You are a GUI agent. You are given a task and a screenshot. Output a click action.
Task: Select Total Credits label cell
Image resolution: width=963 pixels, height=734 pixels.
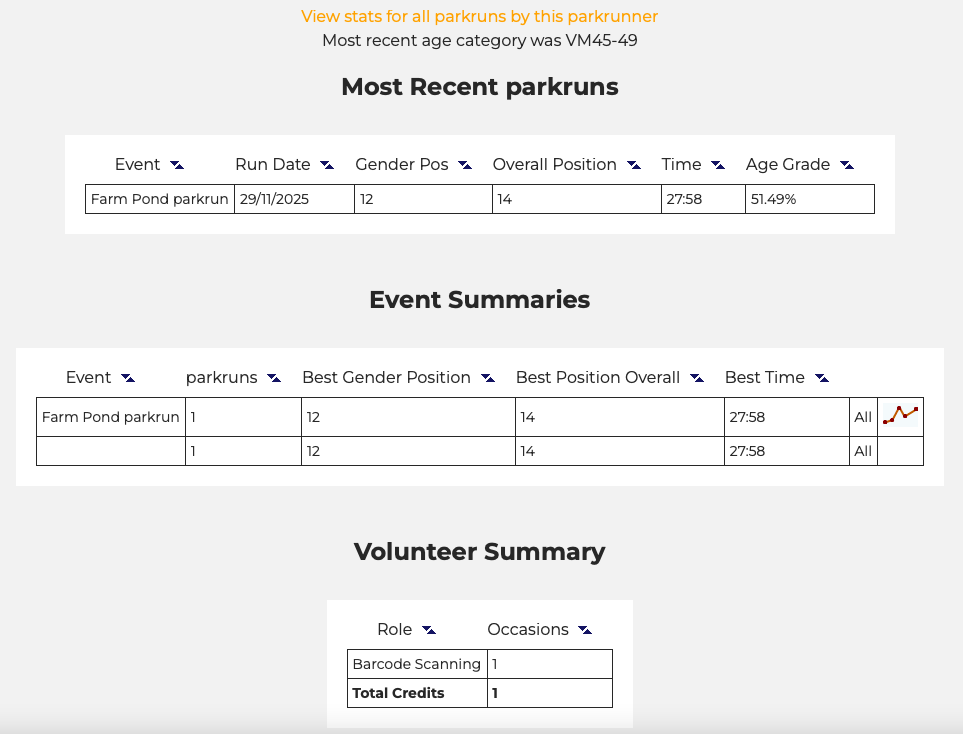(x=417, y=693)
